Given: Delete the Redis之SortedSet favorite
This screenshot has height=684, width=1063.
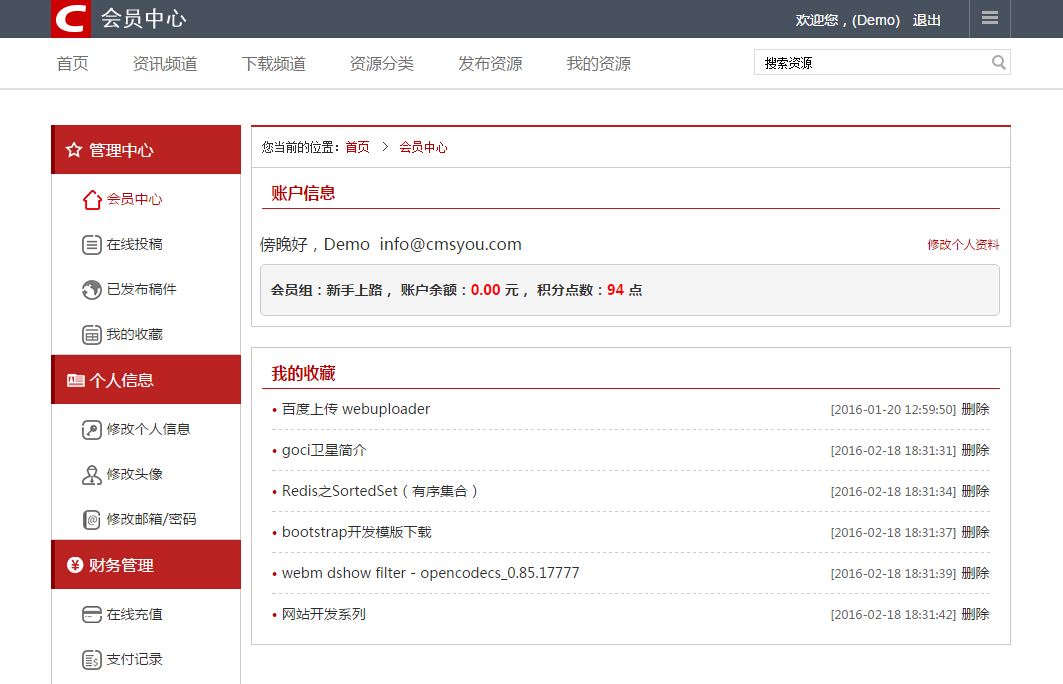Looking at the screenshot, I should [976, 491].
